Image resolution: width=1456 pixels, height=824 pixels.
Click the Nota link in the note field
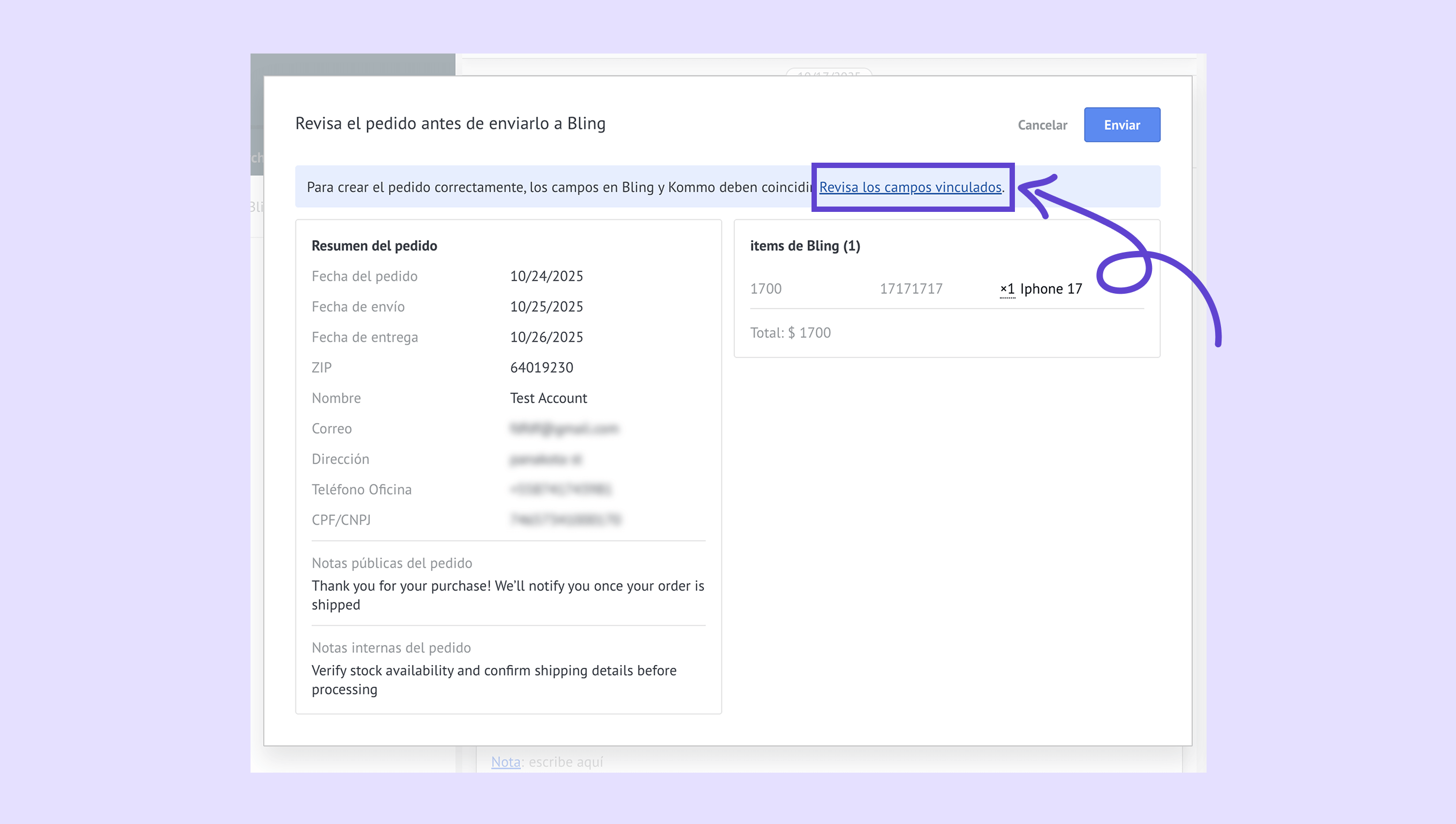505,762
